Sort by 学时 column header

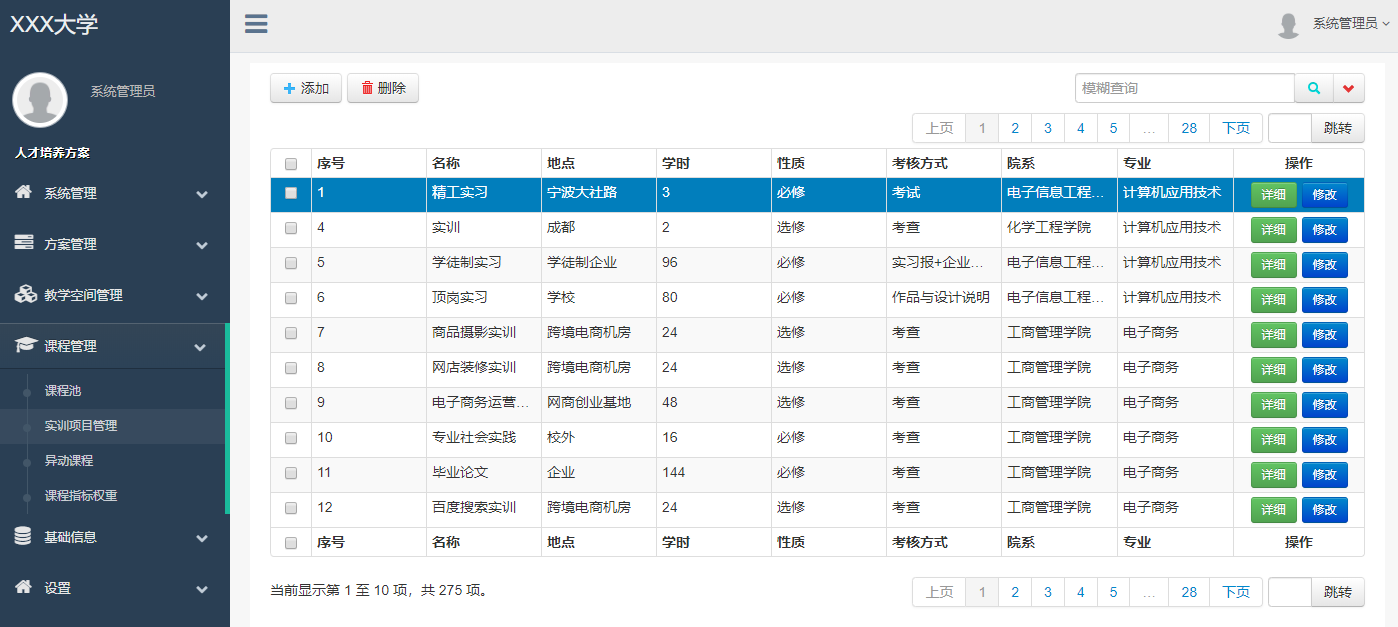[714, 163]
